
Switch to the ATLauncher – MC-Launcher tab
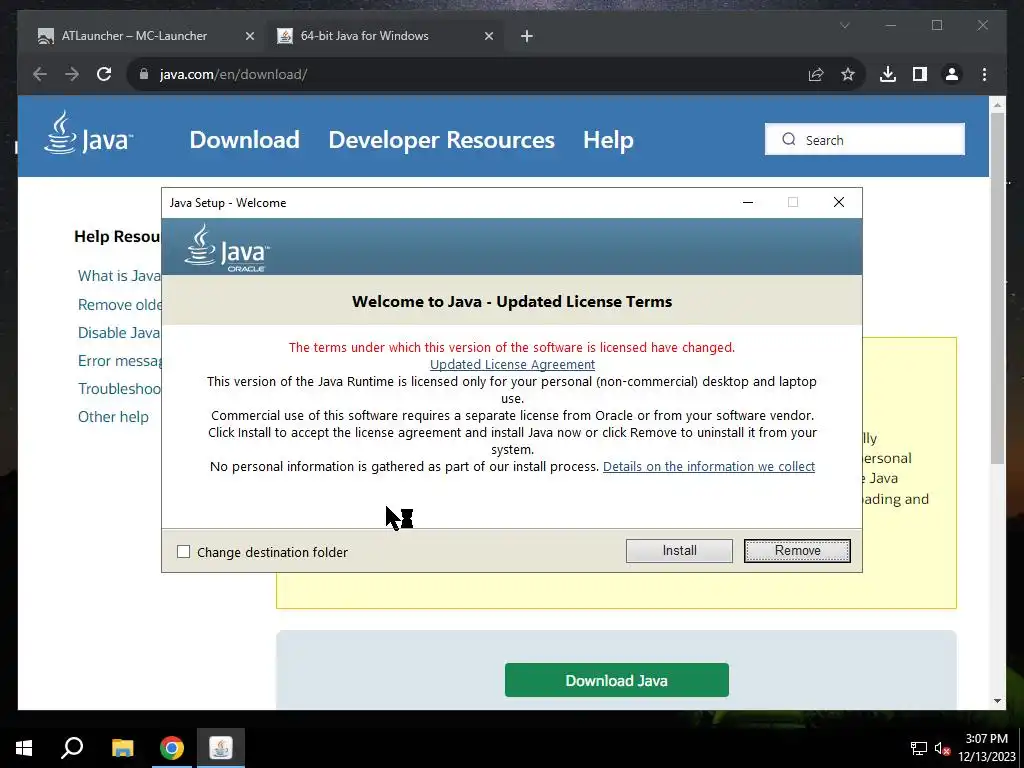[x=134, y=36]
